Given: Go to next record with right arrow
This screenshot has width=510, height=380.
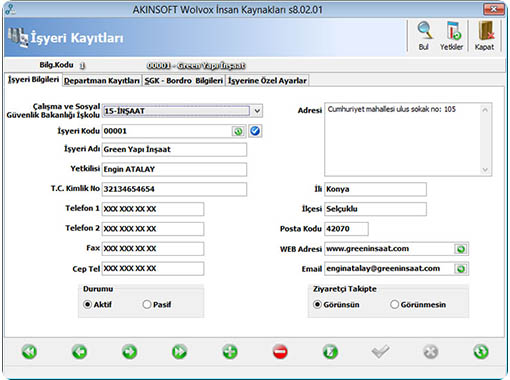Looking at the screenshot, I should click(x=129, y=352).
